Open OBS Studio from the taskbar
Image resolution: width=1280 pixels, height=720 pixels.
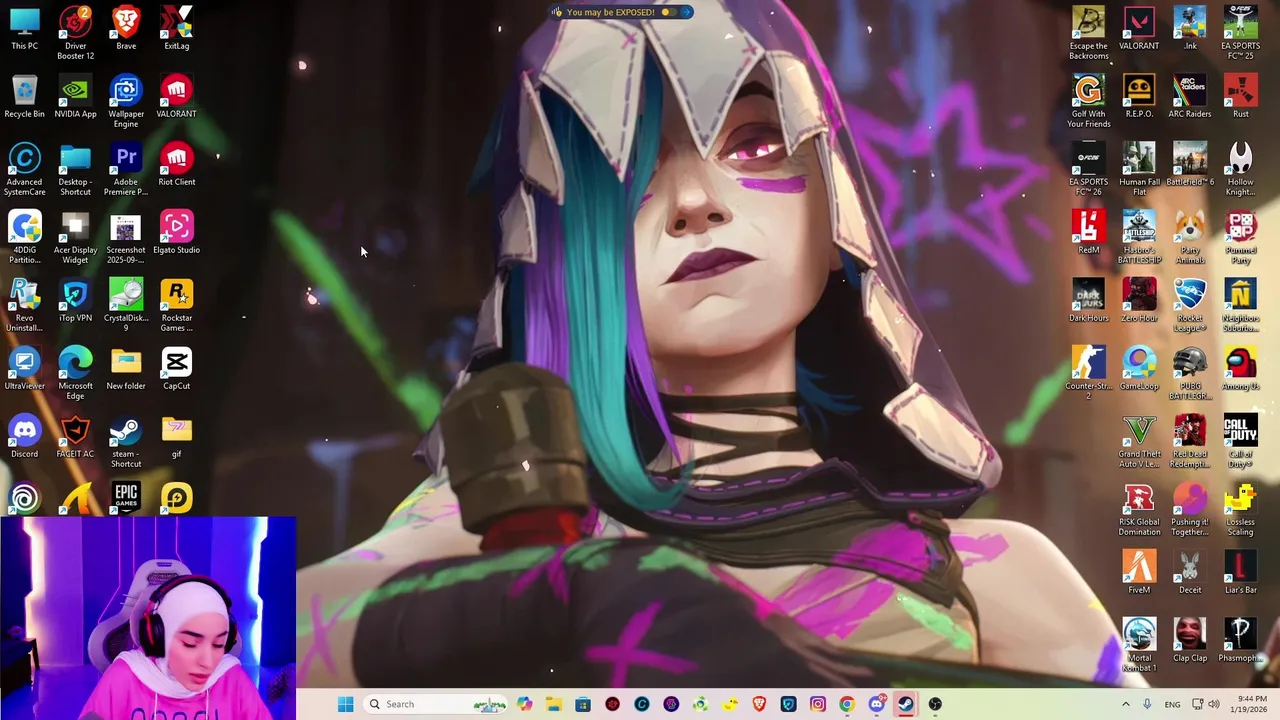click(935, 704)
